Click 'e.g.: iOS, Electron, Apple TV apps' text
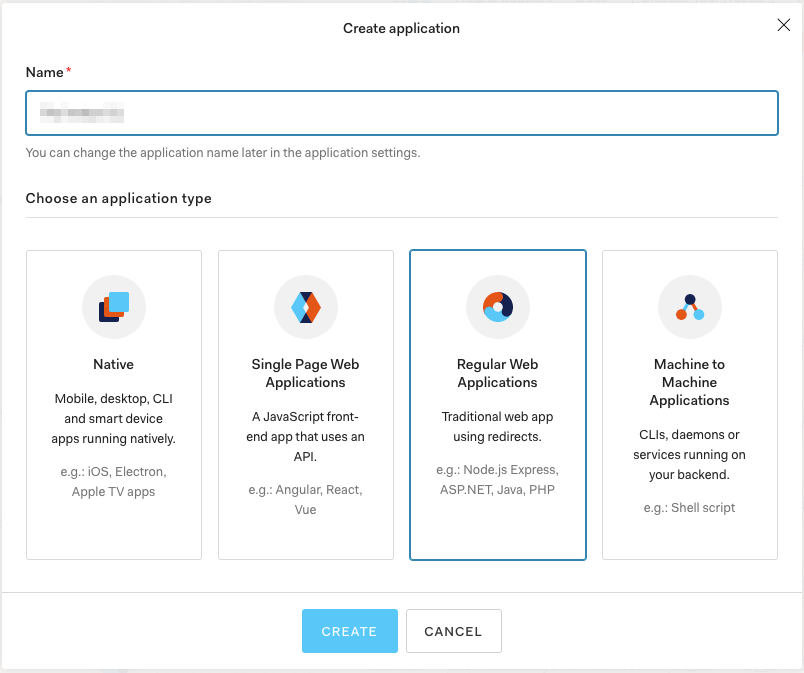 pyautogui.click(x=114, y=482)
